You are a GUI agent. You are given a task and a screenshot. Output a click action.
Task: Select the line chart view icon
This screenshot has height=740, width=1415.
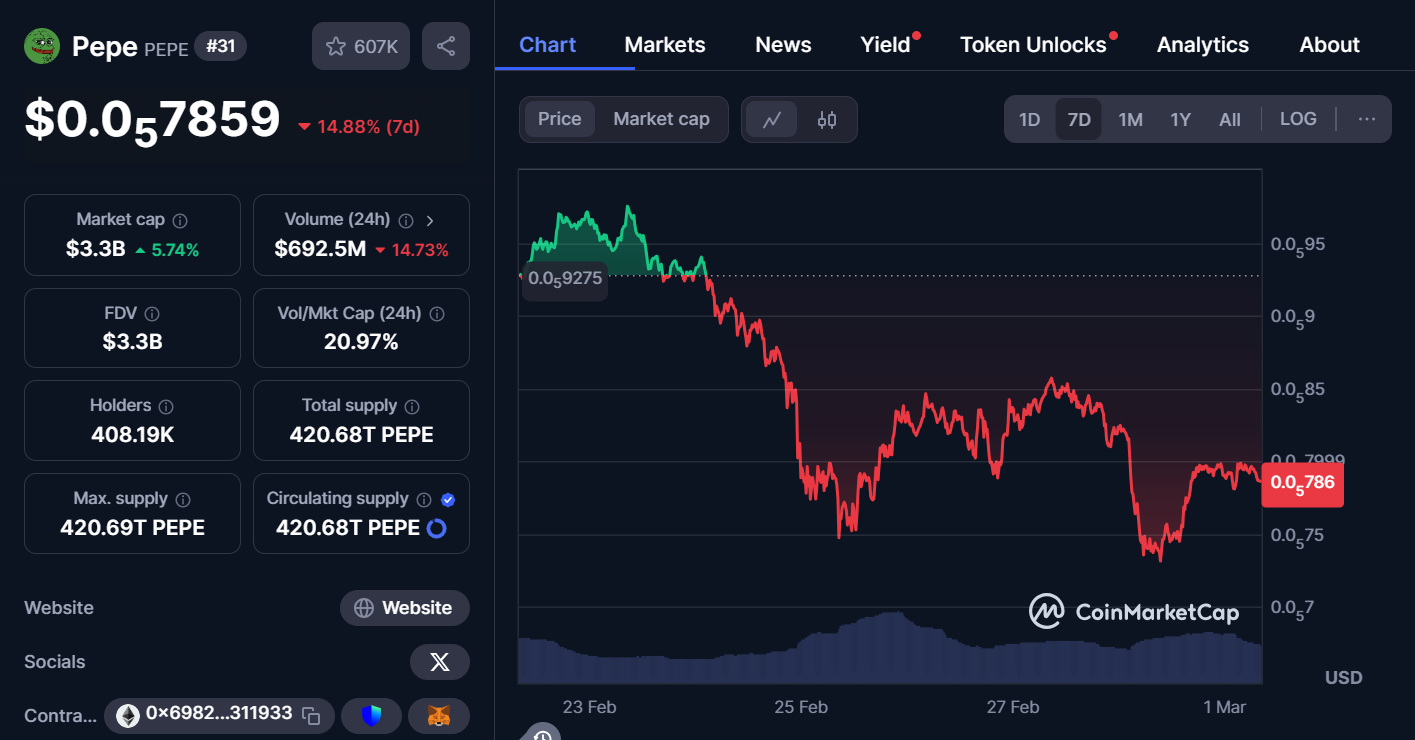772,120
